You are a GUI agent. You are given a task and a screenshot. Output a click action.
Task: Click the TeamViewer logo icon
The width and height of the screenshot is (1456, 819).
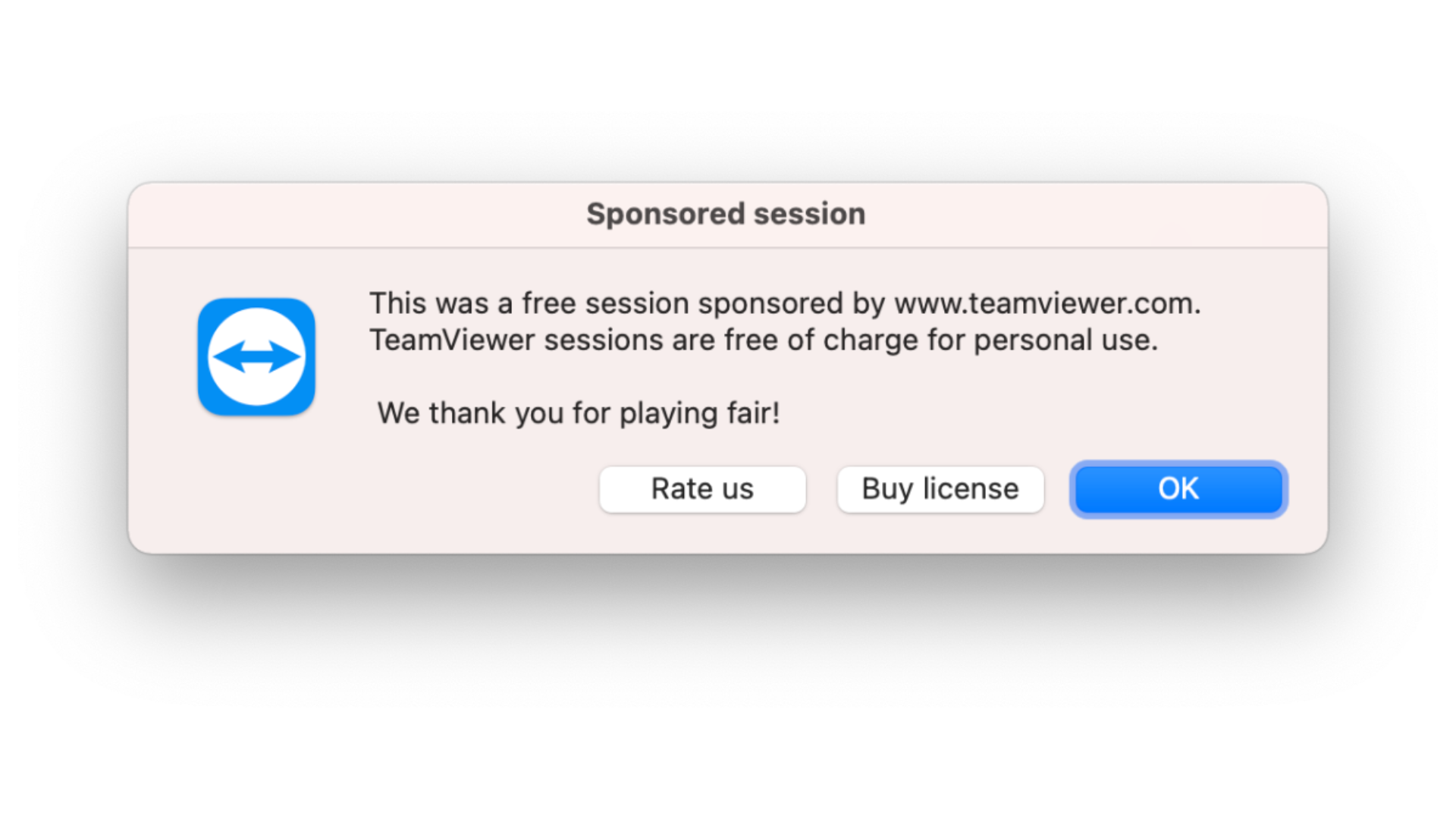(256, 357)
